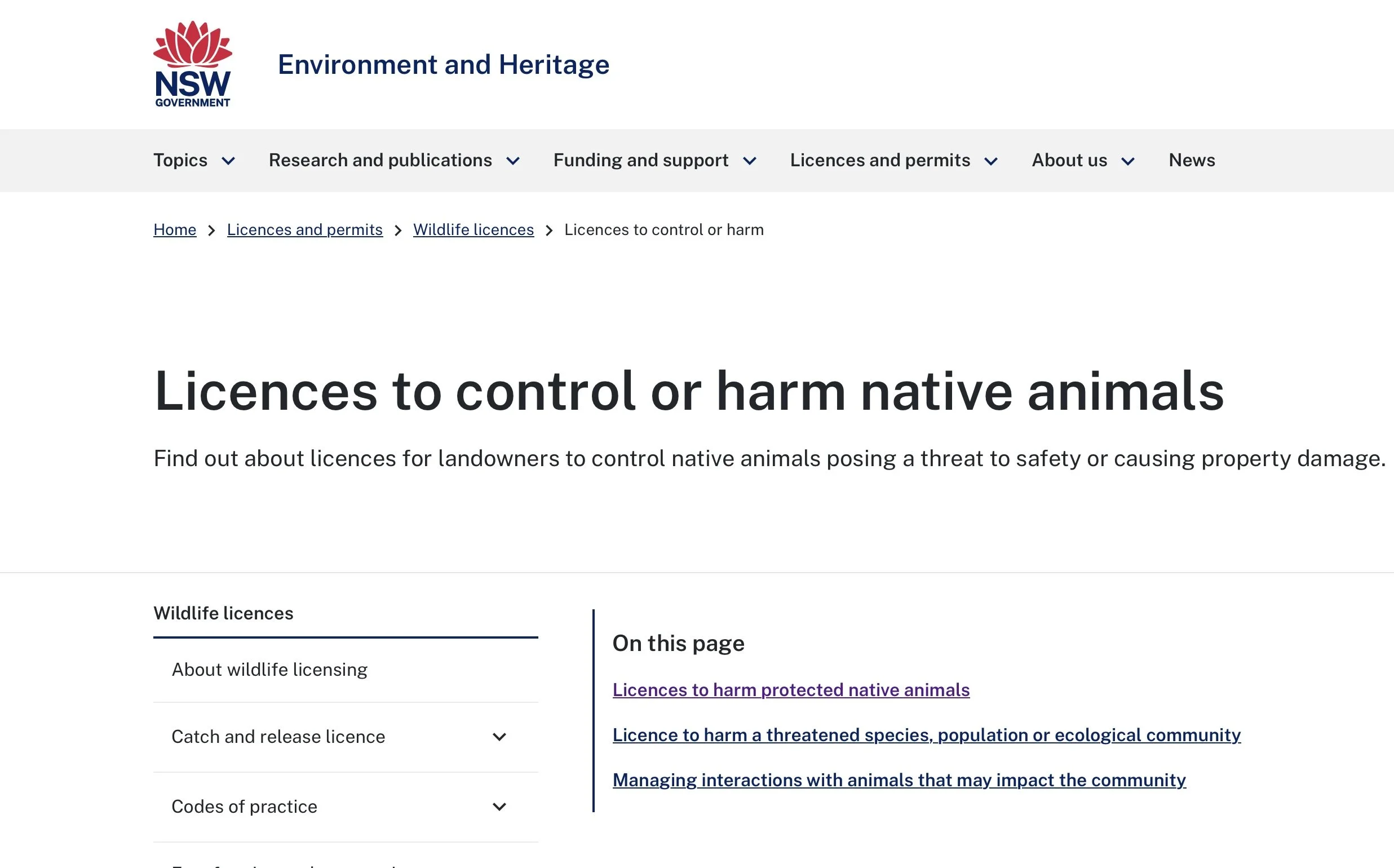Open Licence to harm a threatened species link

[x=926, y=735]
